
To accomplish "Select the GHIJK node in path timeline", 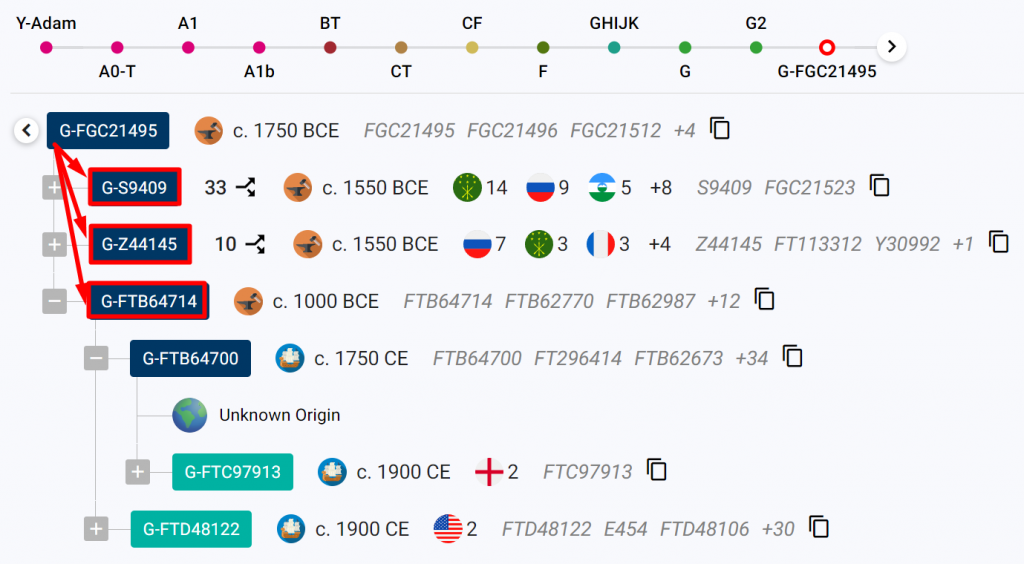I will pos(614,47).
